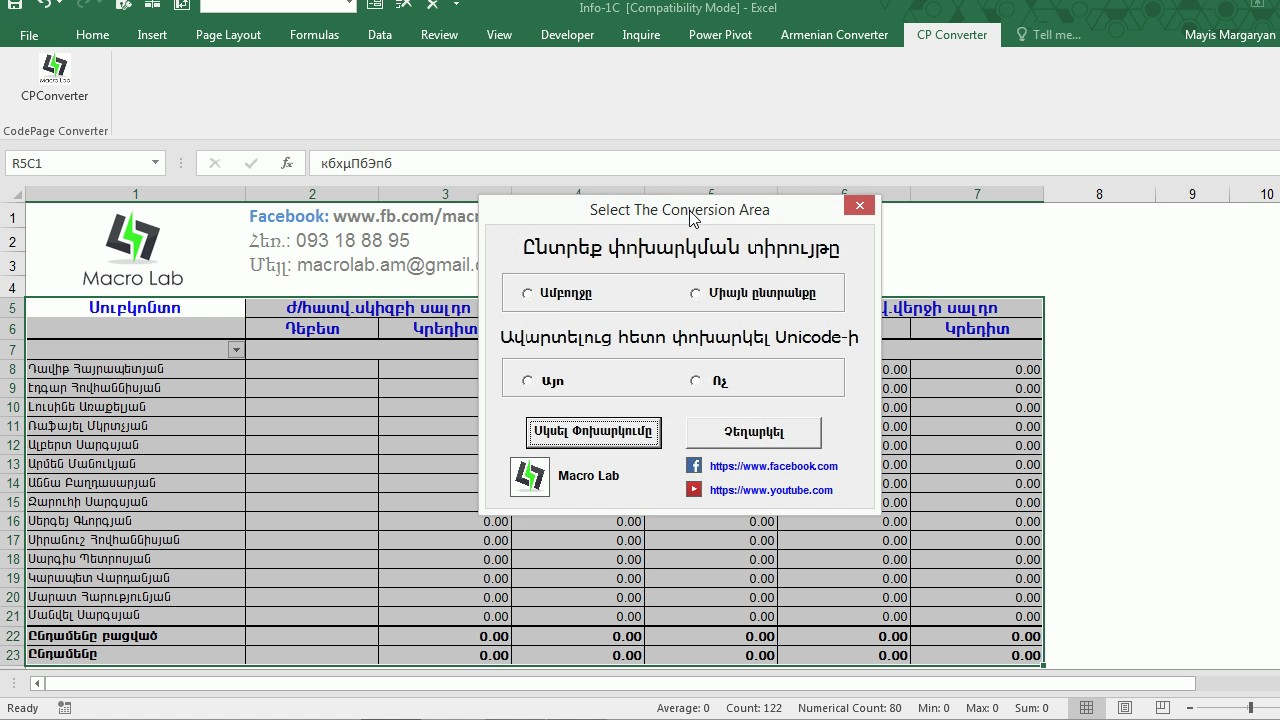Launch the CPConverter ribbon icon
The width and height of the screenshot is (1280, 720).
pos(55,78)
